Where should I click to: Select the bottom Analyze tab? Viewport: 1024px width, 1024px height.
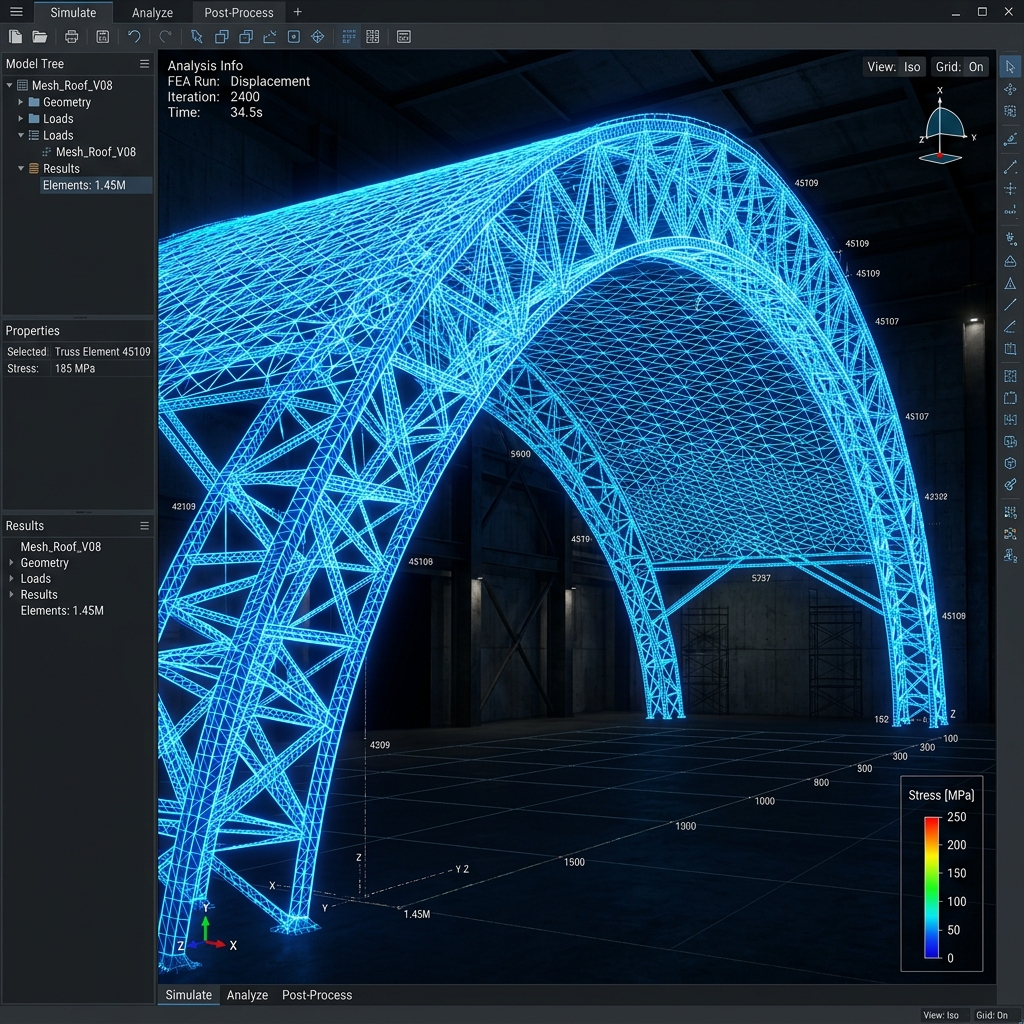click(247, 995)
